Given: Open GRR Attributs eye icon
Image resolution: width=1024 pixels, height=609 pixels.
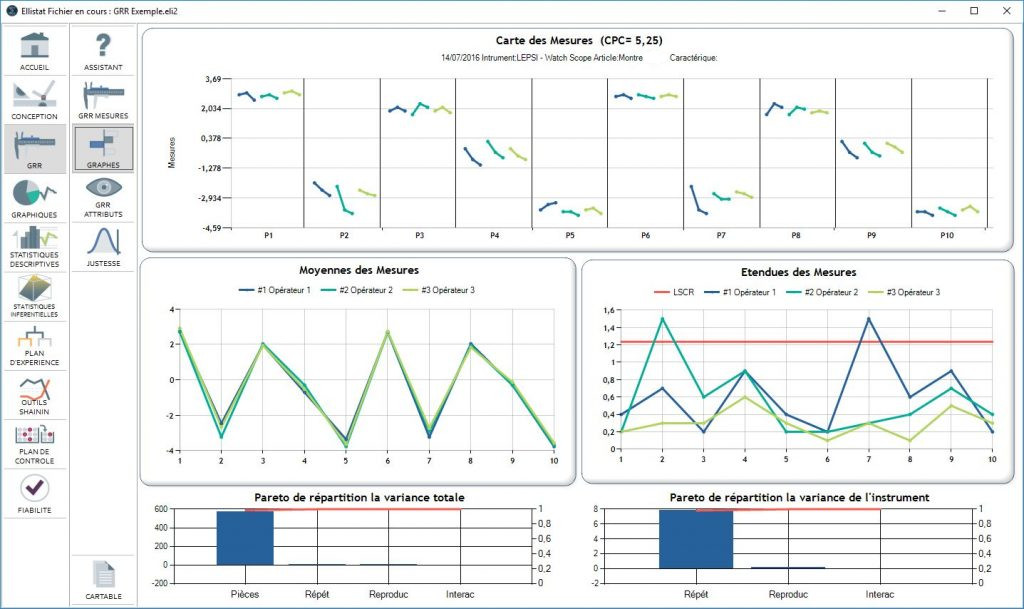Looking at the screenshot, I should click(103, 198).
